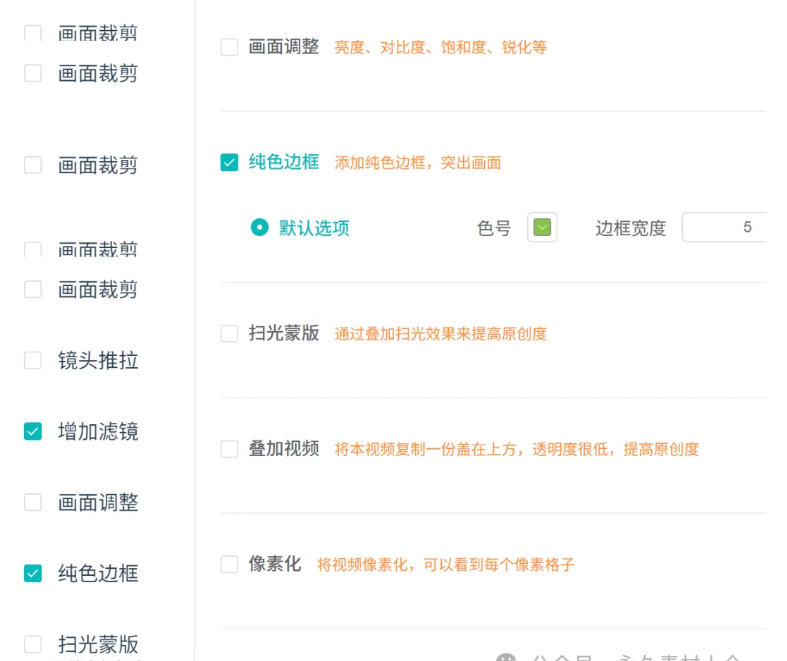Screen dimensions: 787x661
Task: Uncheck the 增加滤镜 option in the sidebar
Action: point(33,431)
